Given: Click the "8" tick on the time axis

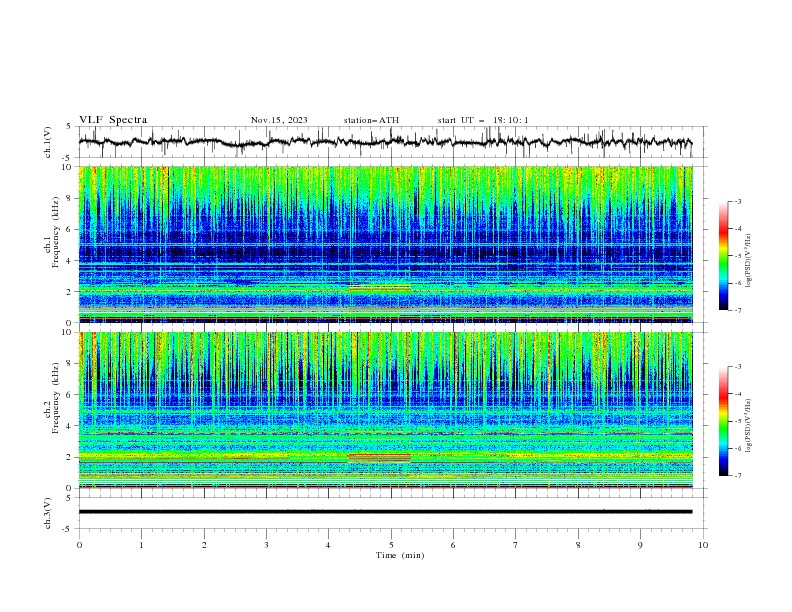Looking at the screenshot, I should (578, 545).
